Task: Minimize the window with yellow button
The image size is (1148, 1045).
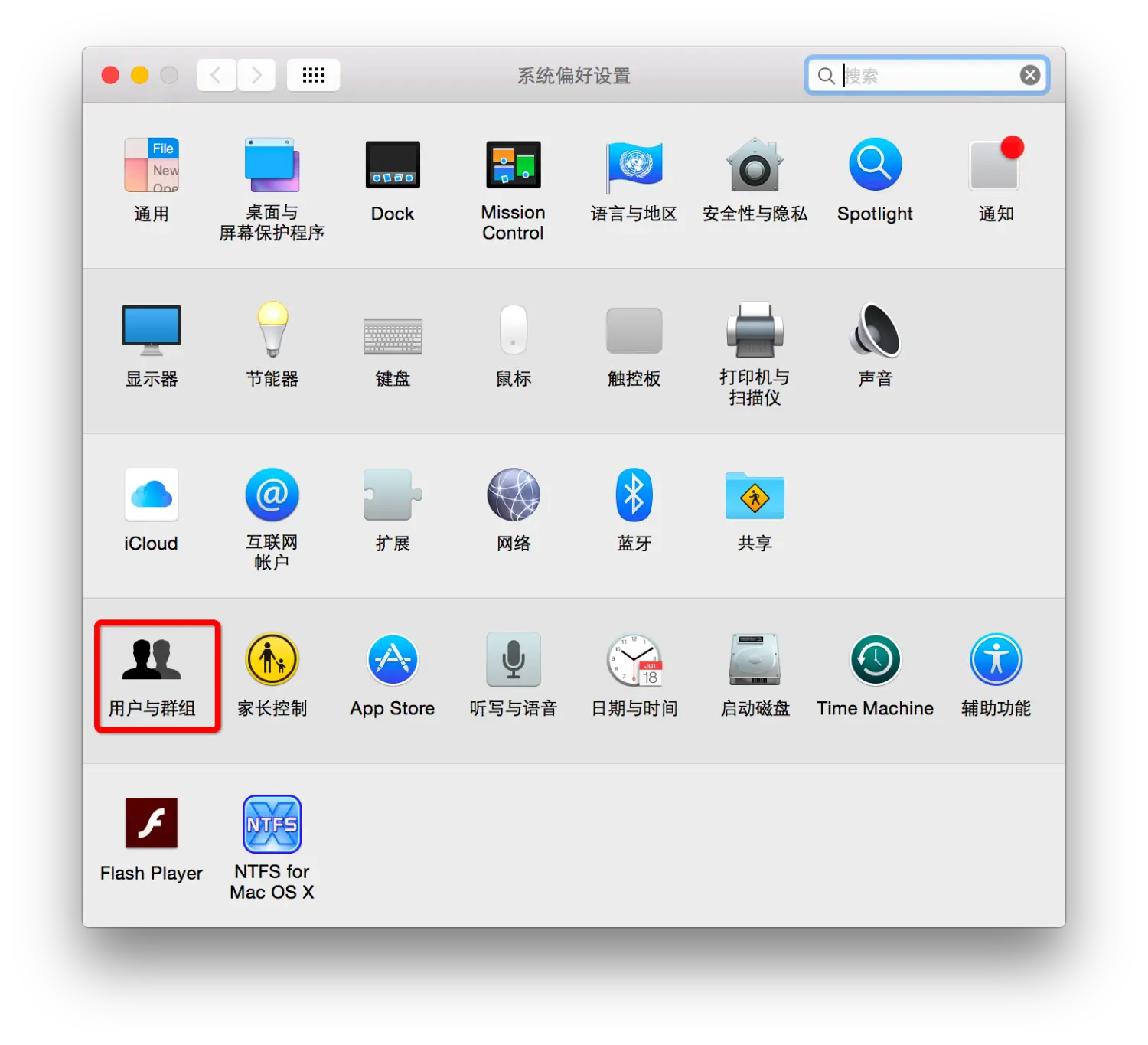Action: (139, 75)
